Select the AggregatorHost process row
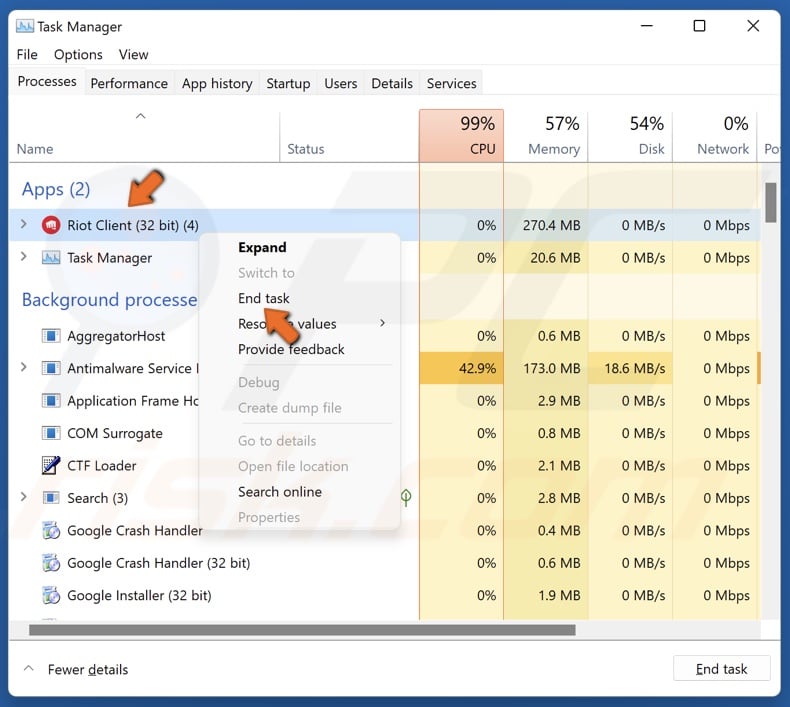The image size is (790, 707). pos(384,336)
